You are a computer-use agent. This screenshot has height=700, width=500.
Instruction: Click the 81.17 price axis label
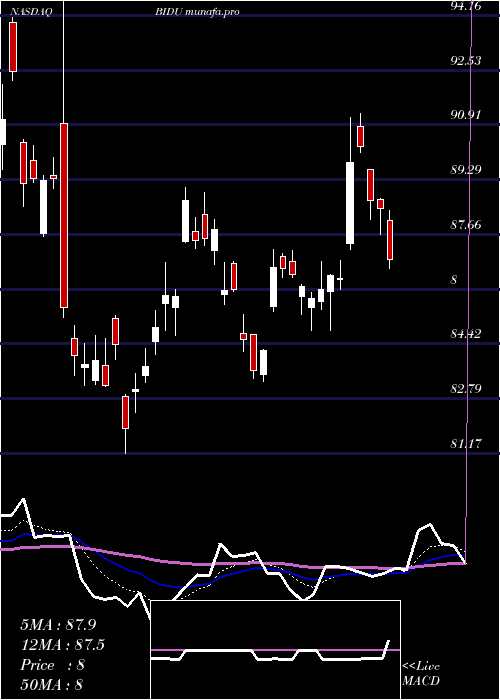click(x=466, y=443)
